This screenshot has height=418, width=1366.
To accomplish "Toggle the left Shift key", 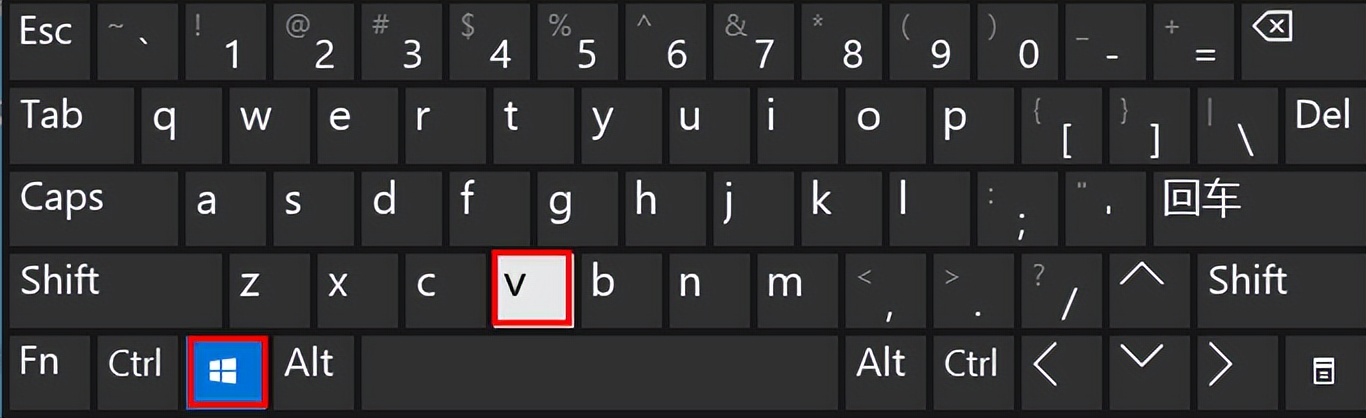I will click(x=116, y=290).
